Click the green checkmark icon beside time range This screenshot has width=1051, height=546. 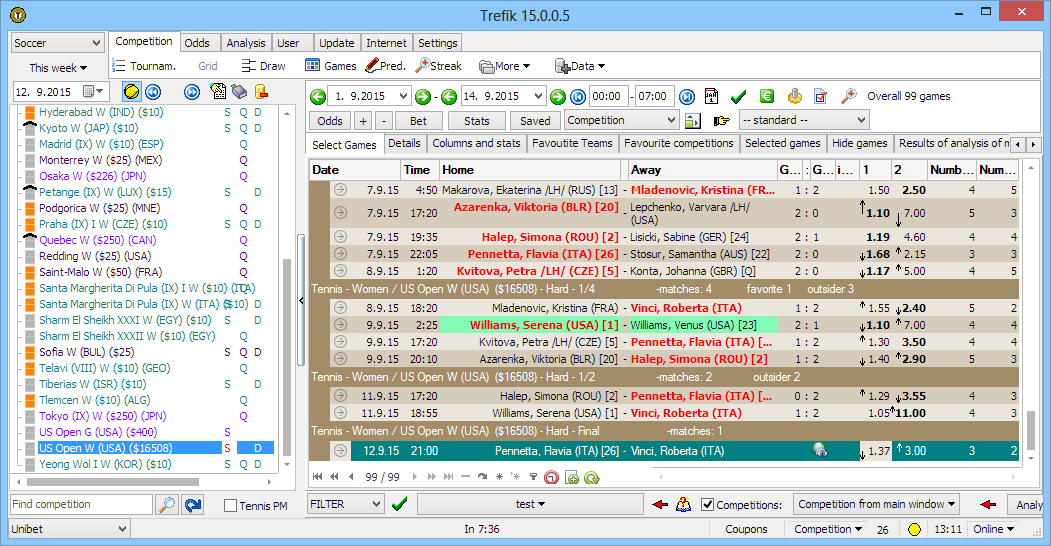click(x=739, y=97)
